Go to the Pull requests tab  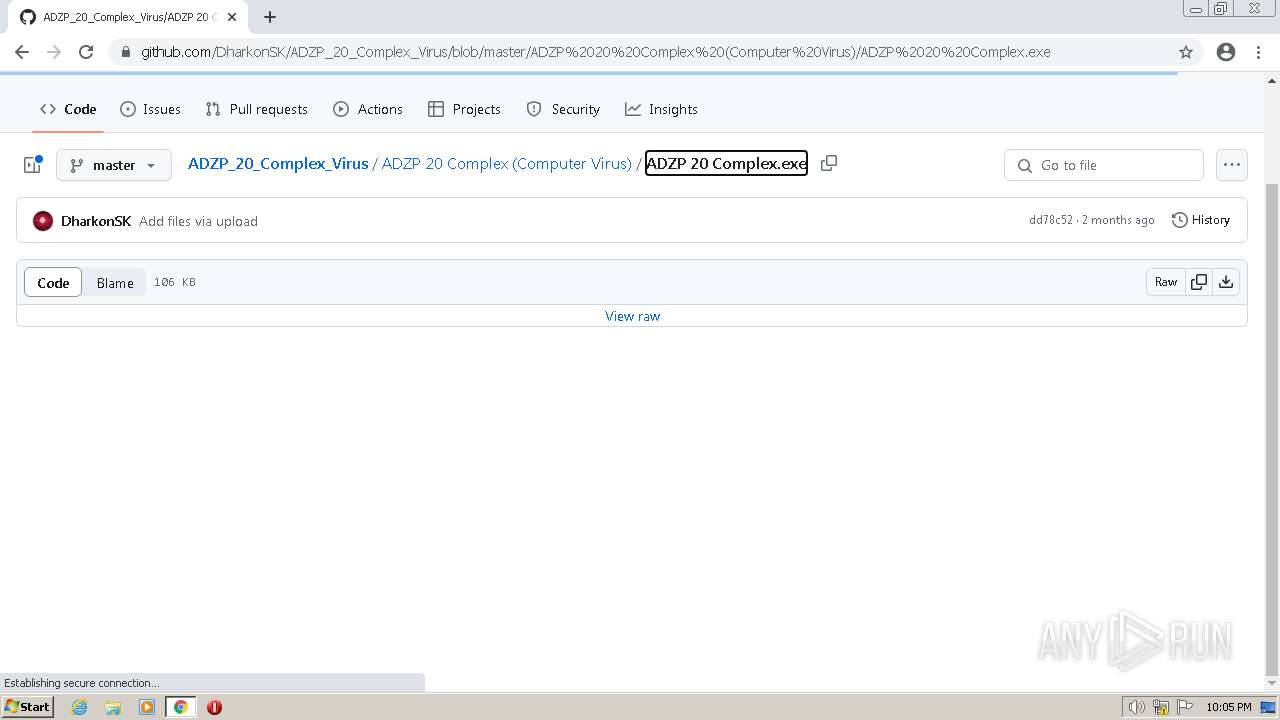tap(256, 109)
